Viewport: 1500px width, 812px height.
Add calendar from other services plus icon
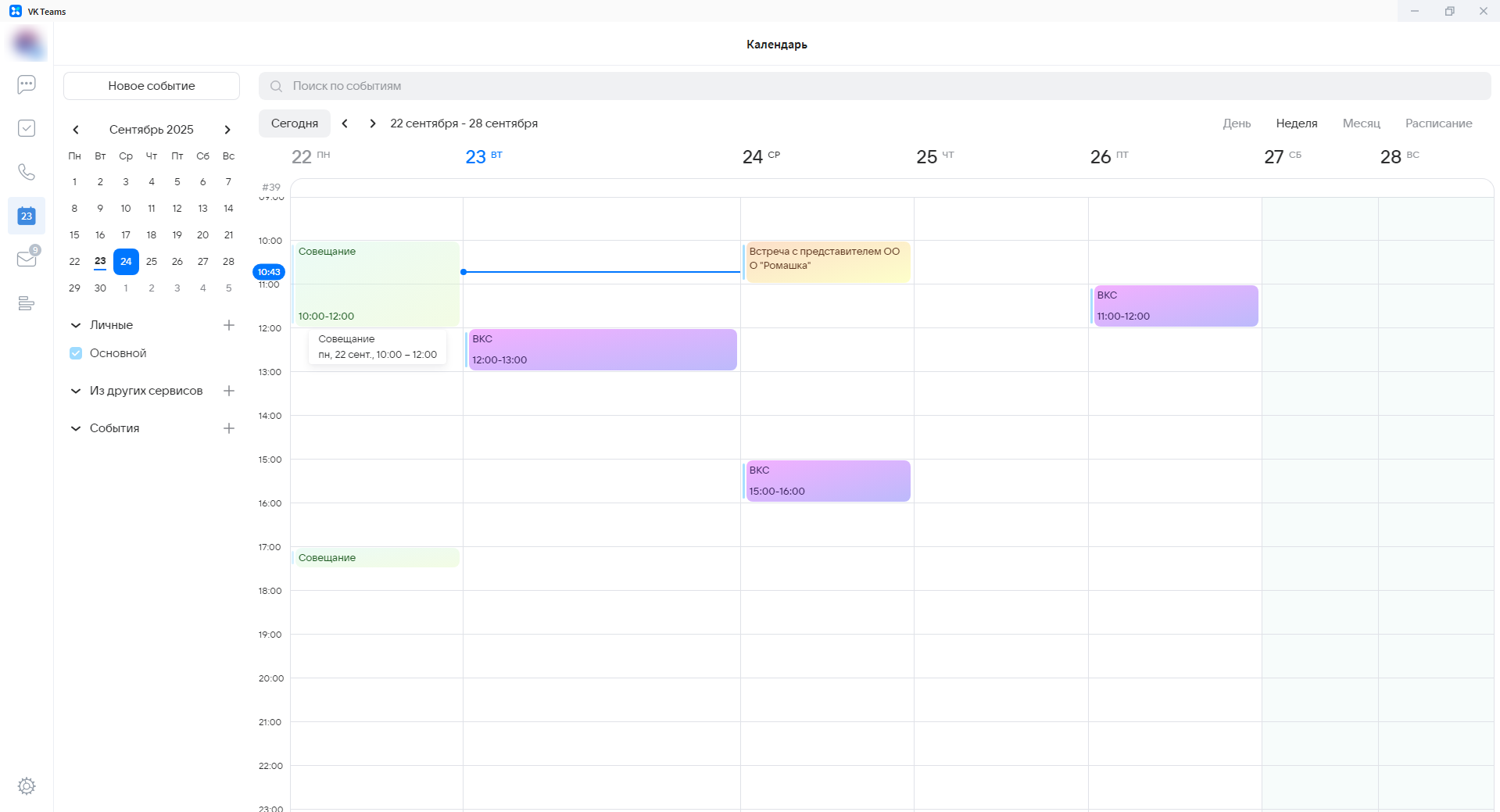(229, 391)
